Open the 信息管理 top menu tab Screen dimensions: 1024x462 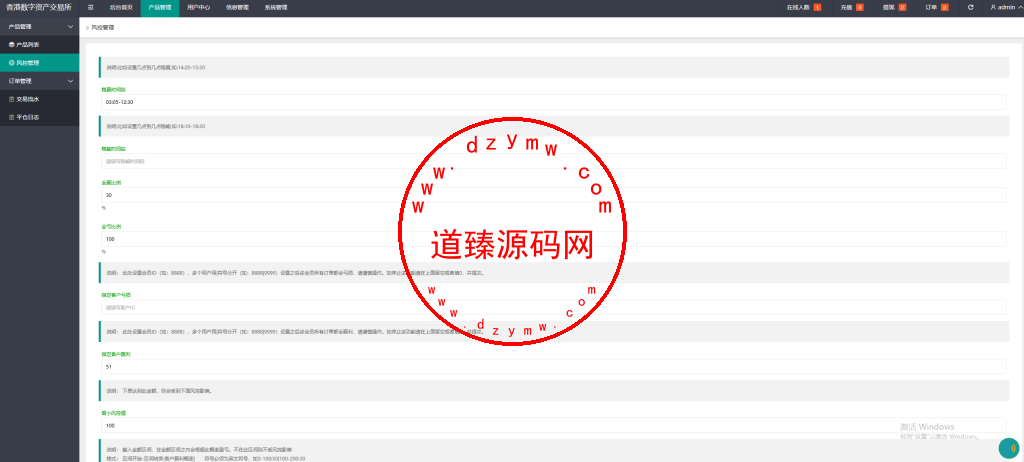237,8
